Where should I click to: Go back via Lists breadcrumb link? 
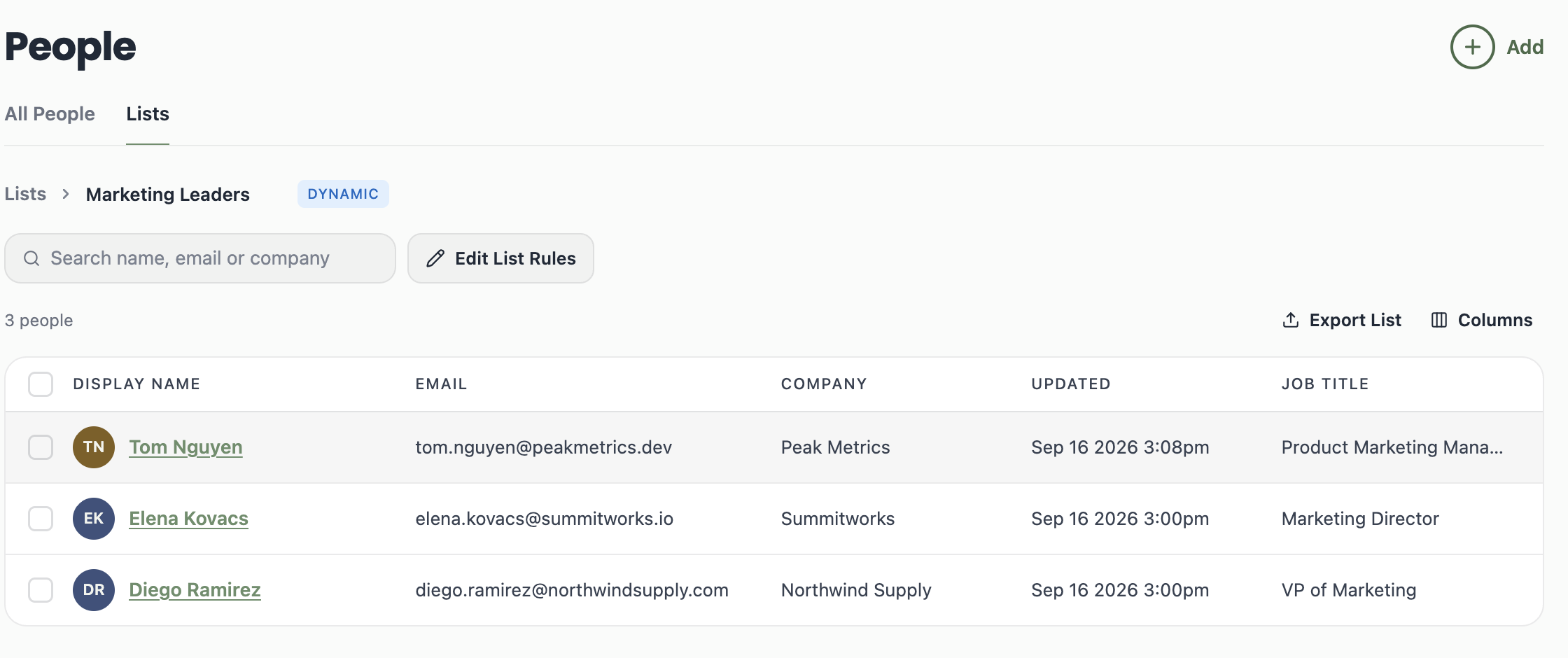tap(25, 194)
